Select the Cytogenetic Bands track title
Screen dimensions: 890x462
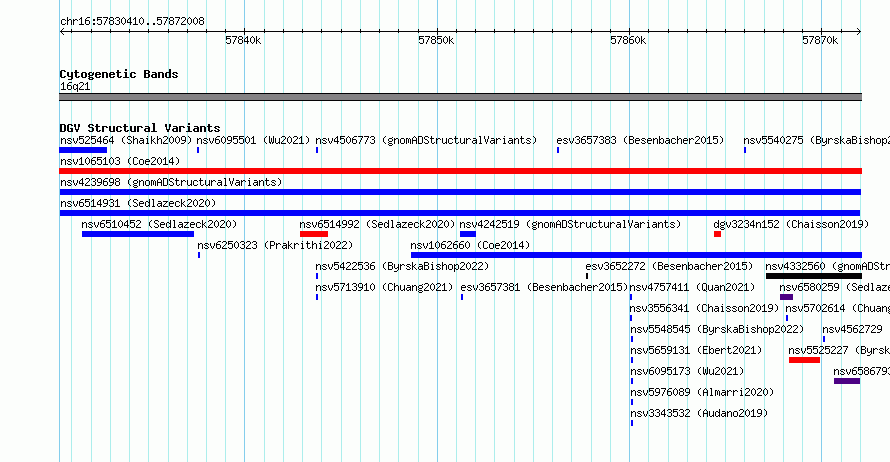(x=119, y=74)
